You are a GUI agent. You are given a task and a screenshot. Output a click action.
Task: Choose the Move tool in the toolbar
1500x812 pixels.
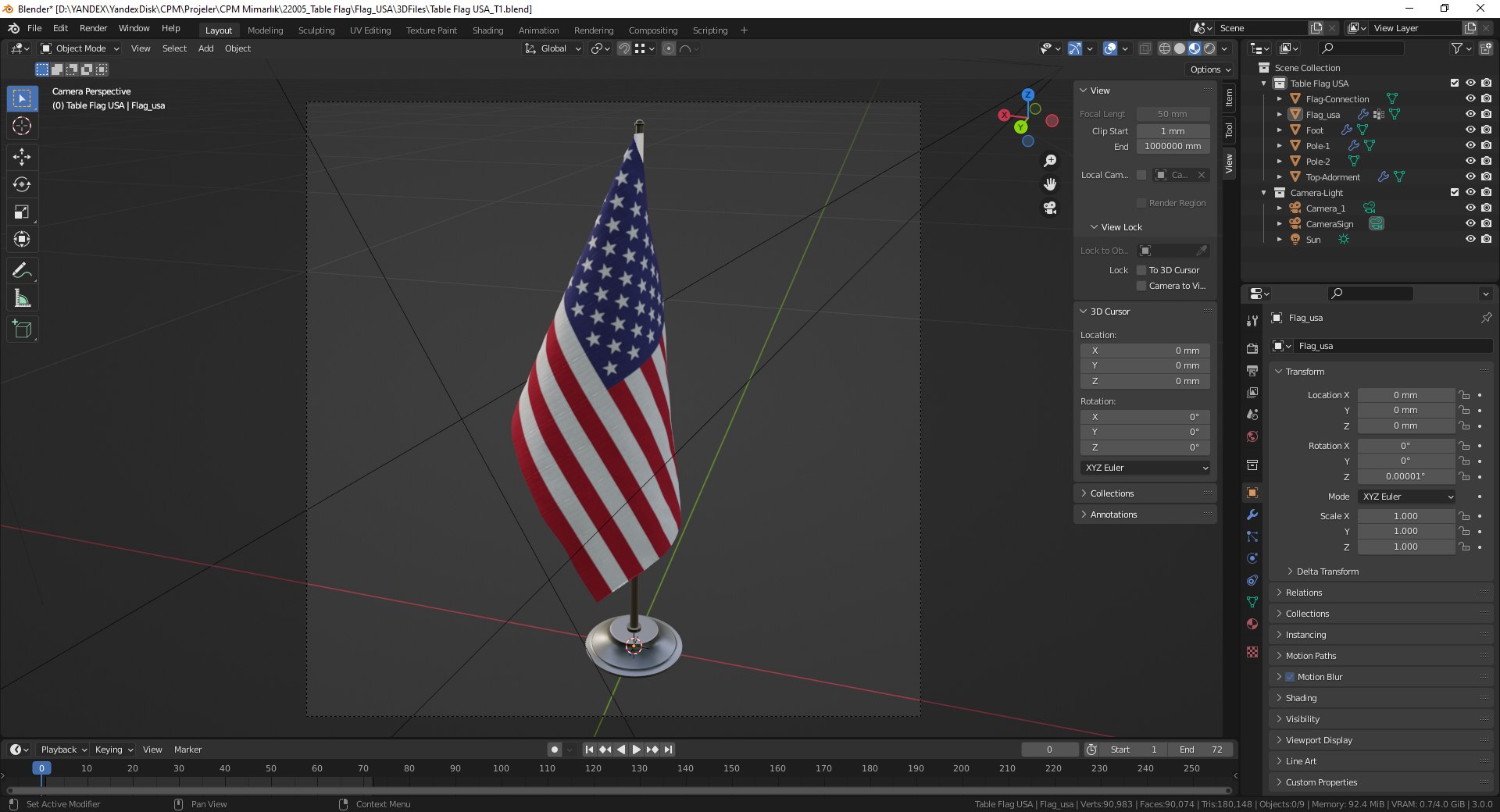[22, 157]
